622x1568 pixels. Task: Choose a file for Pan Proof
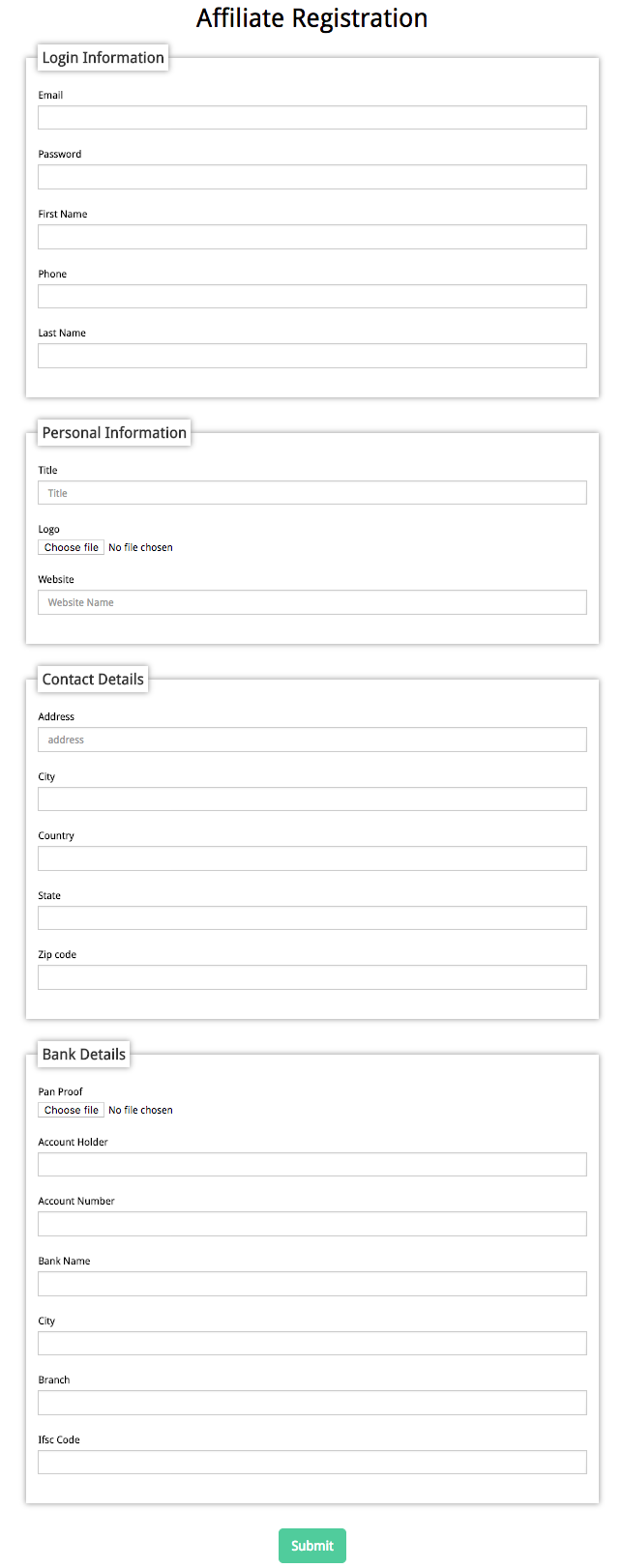pos(72,1110)
